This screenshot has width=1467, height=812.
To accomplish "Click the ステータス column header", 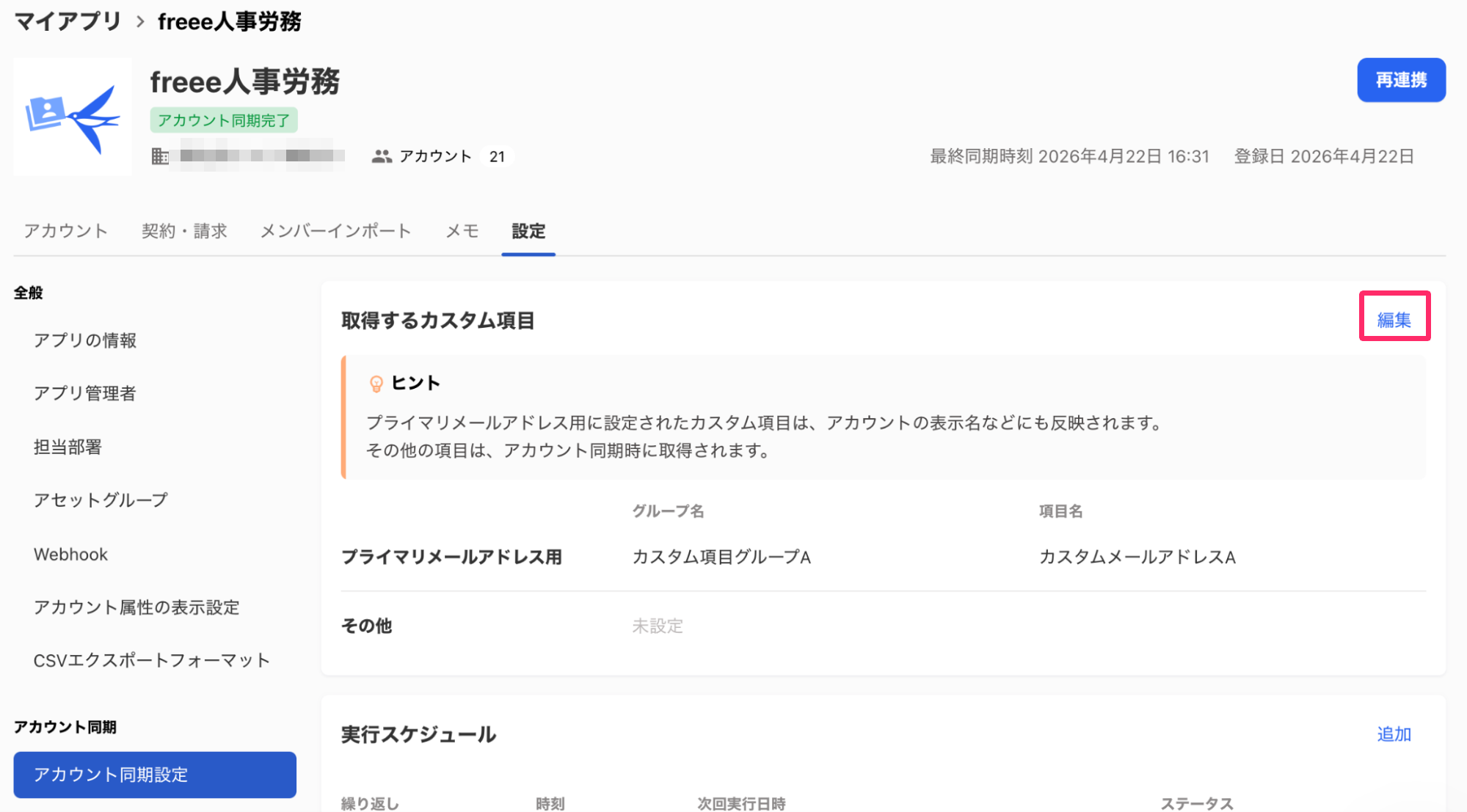I will (x=1197, y=803).
